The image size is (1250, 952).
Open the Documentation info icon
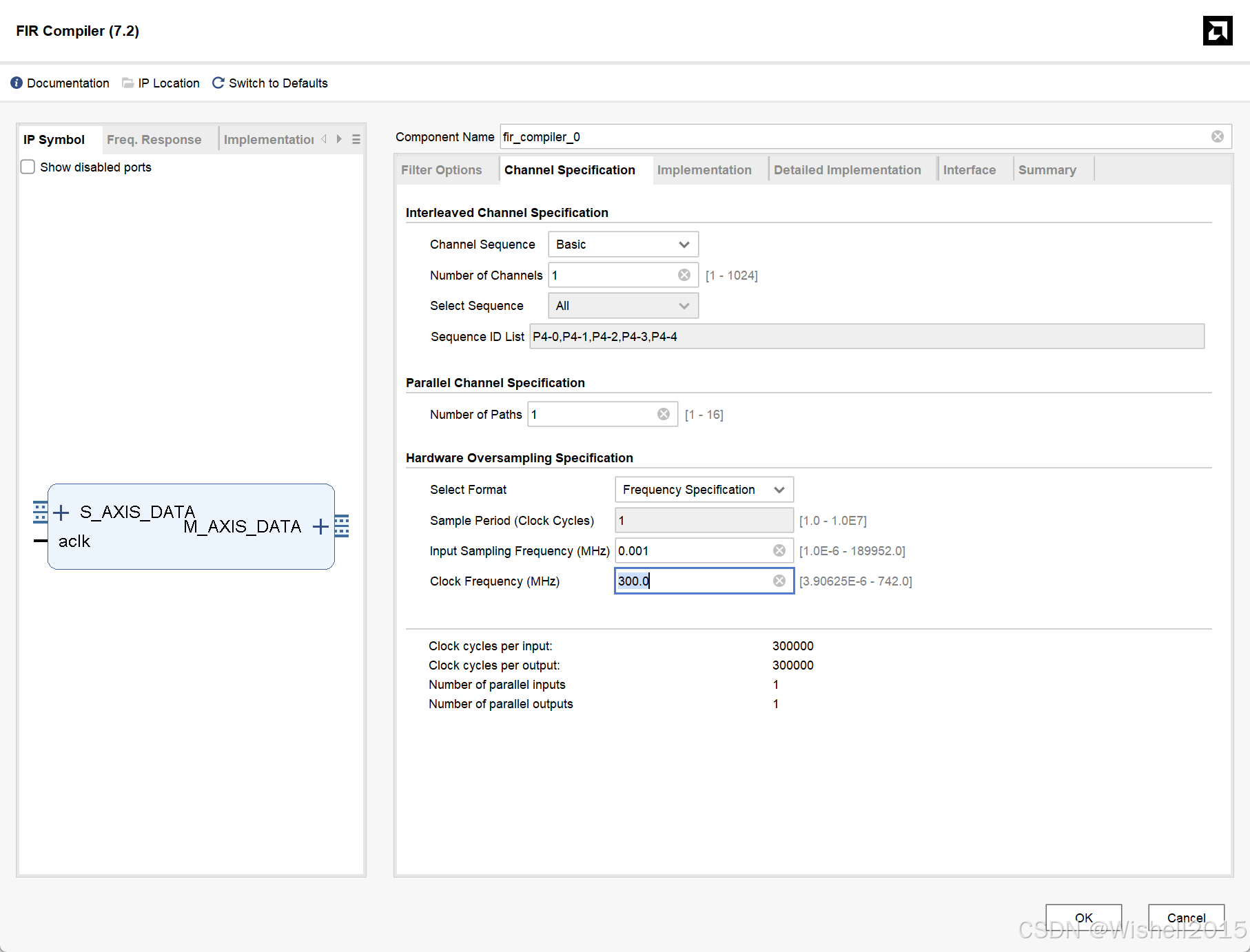click(x=17, y=83)
